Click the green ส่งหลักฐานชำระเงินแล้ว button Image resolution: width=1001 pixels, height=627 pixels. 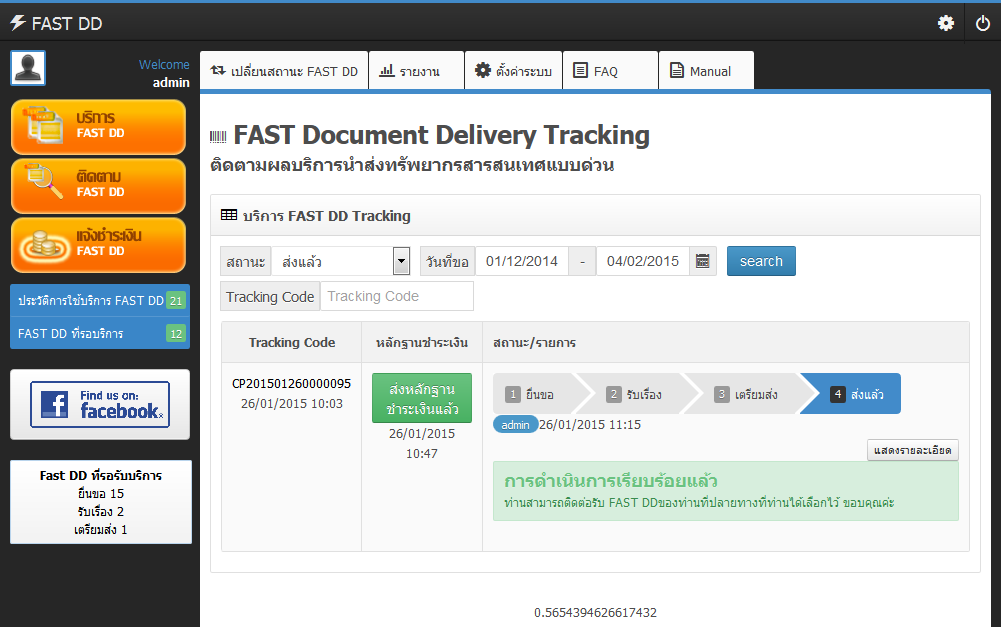pos(421,398)
